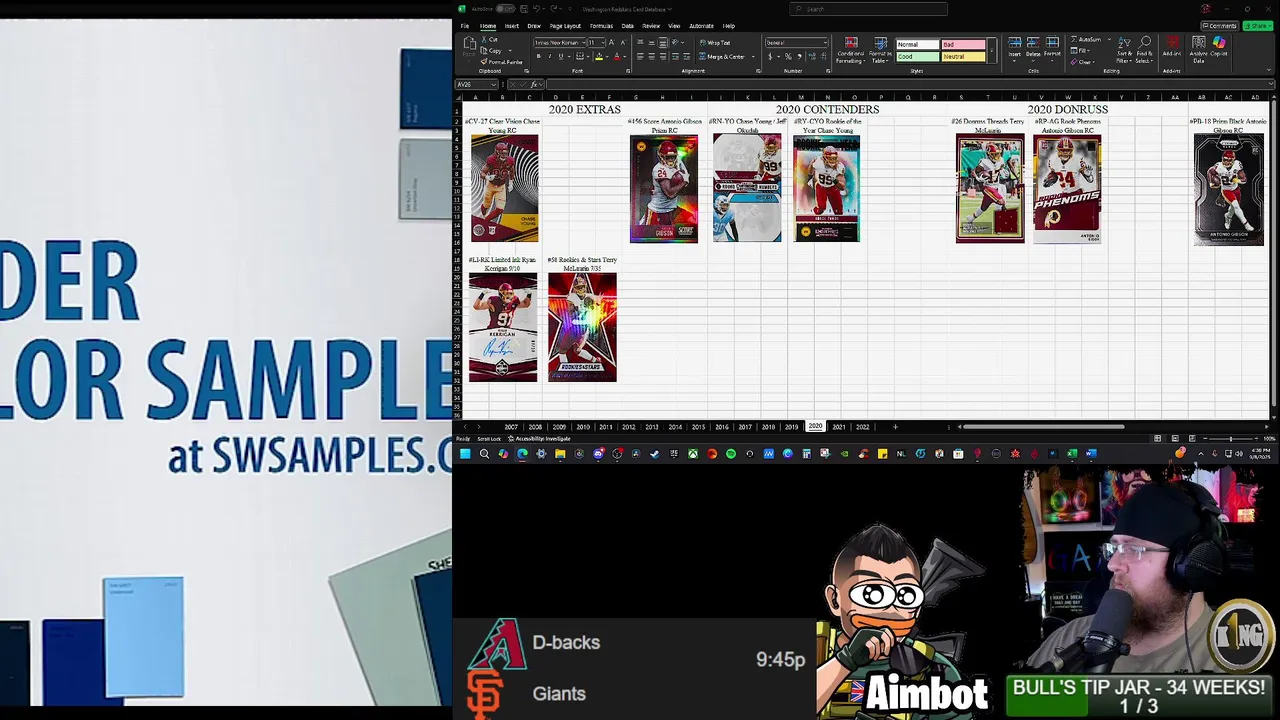This screenshot has height=720, width=1280.
Task: Apply the Good cell style
Action: (x=918, y=57)
